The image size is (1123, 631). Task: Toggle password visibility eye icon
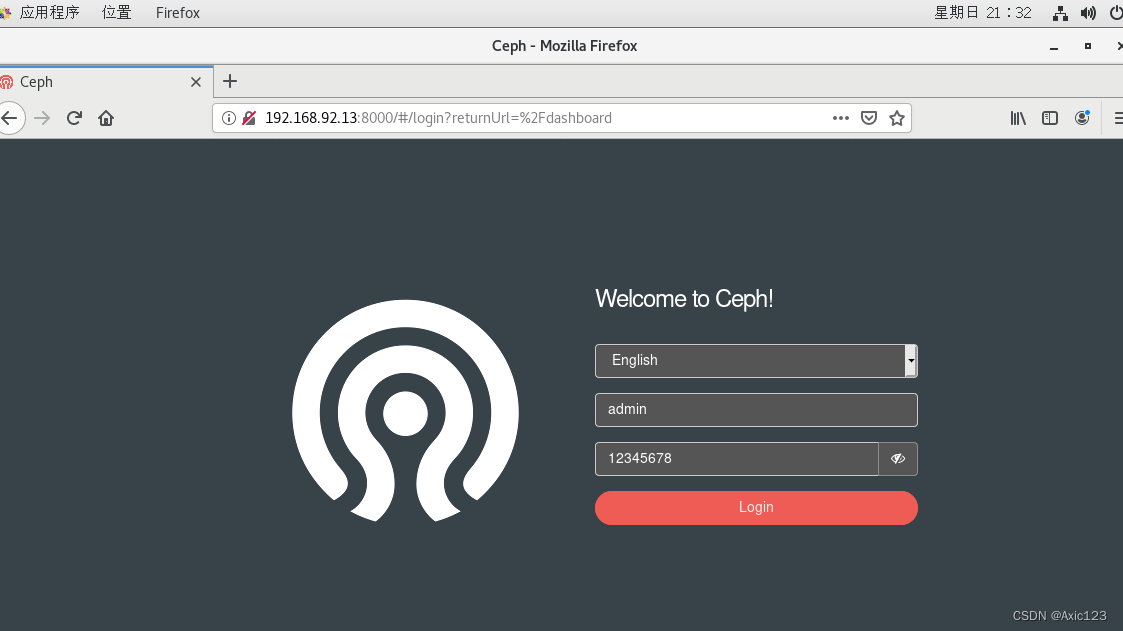coord(898,459)
